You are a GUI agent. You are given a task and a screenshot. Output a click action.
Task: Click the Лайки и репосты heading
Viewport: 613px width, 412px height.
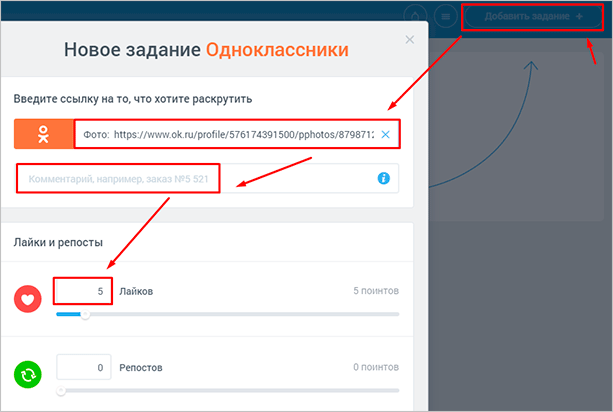58,242
